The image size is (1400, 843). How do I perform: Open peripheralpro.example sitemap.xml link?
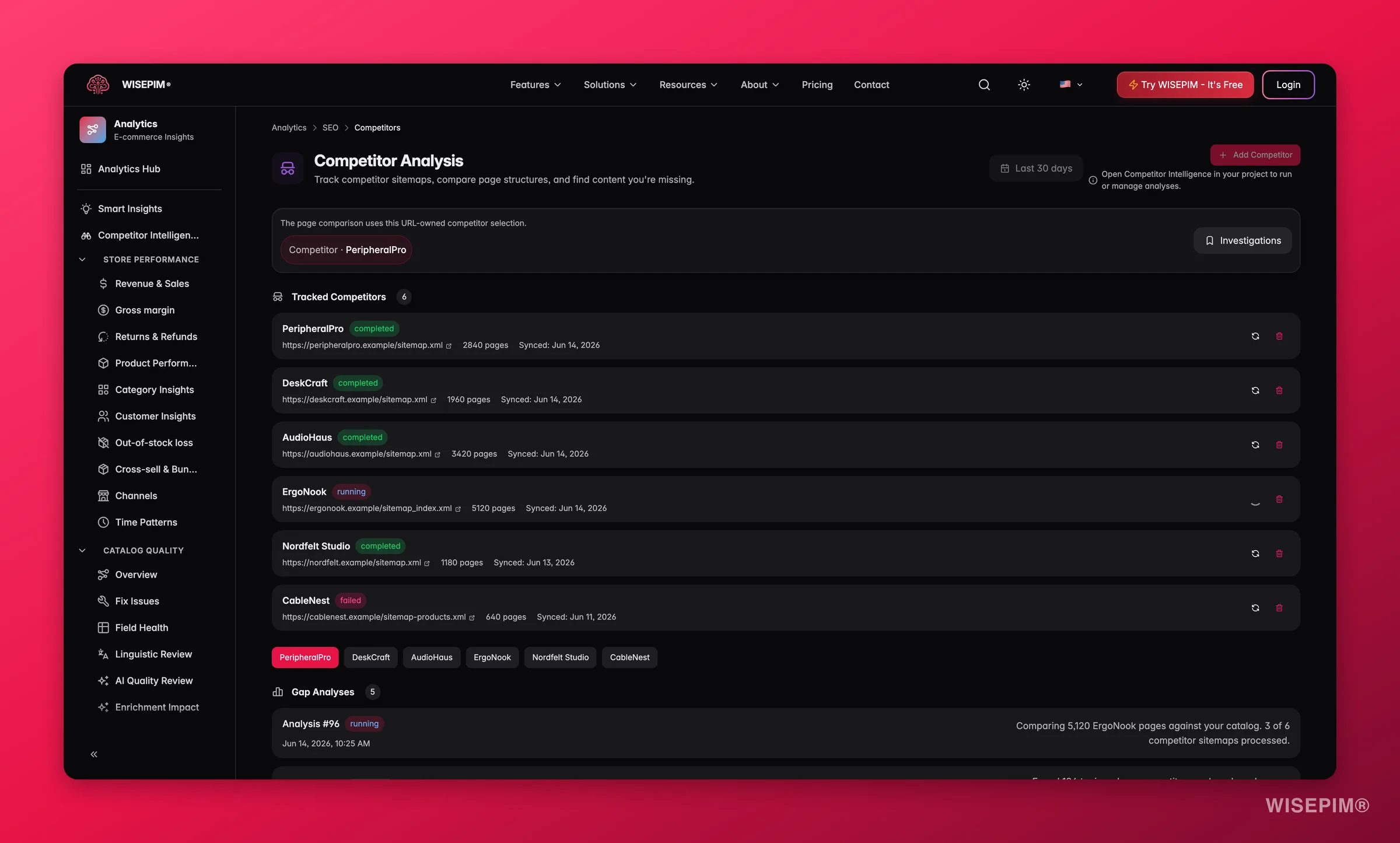click(x=367, y=345)
